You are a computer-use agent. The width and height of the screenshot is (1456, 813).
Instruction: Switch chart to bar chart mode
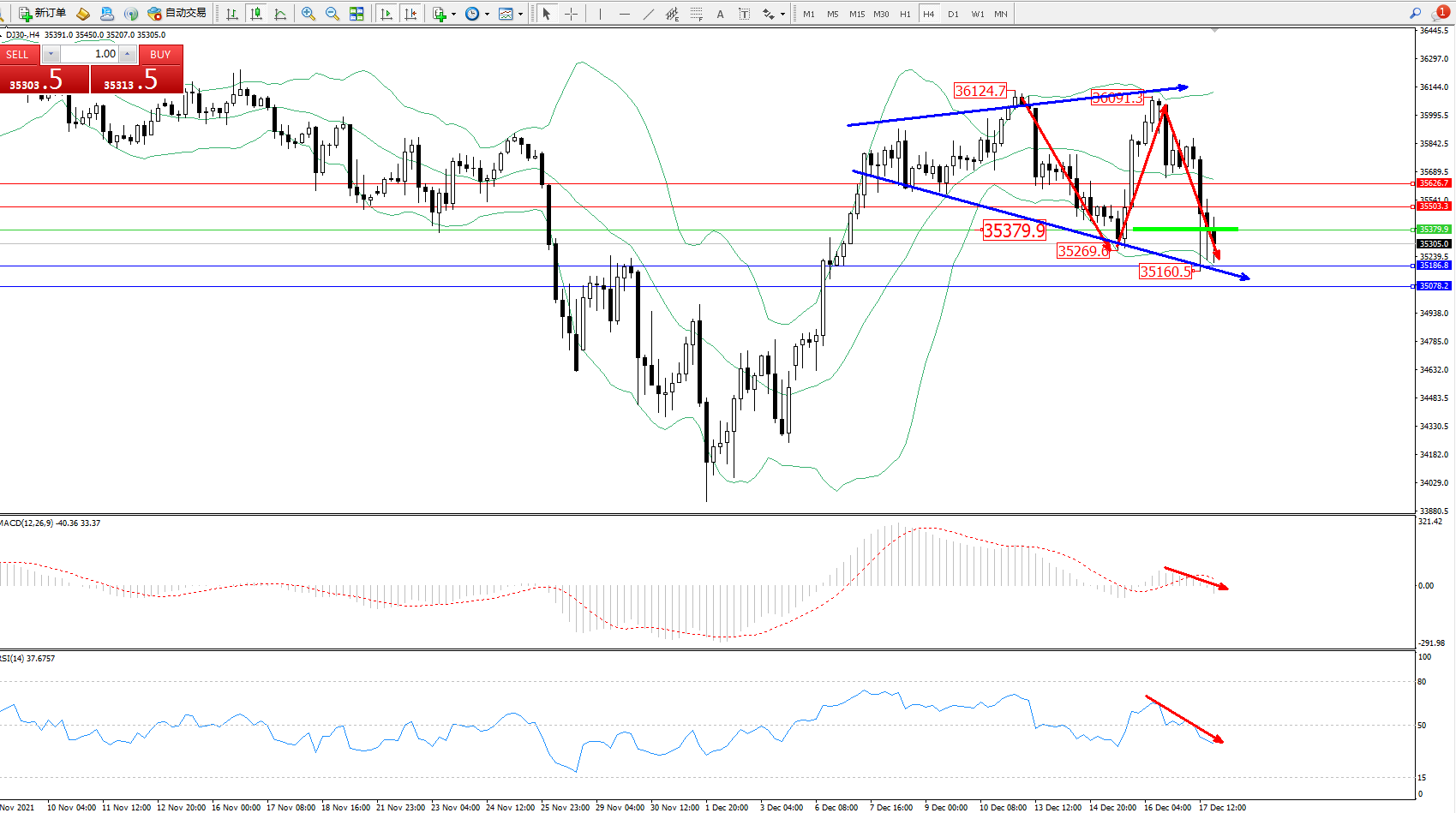(x=231, y=14)
